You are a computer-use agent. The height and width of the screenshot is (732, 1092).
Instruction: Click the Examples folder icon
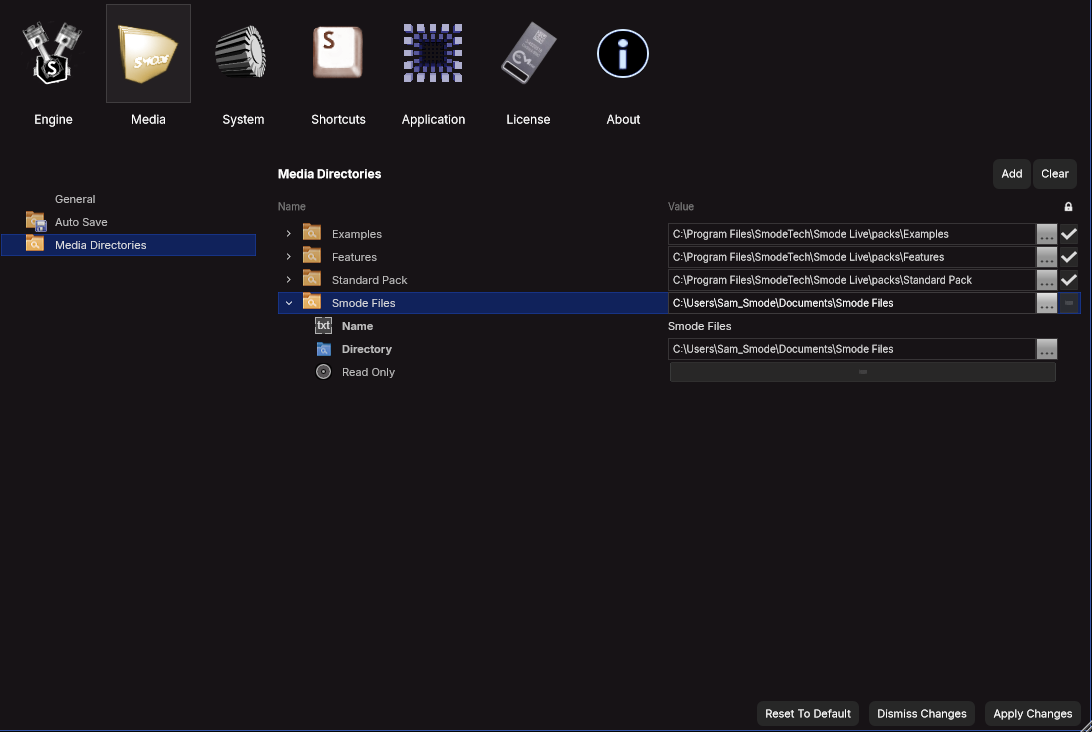coord(312,233)
